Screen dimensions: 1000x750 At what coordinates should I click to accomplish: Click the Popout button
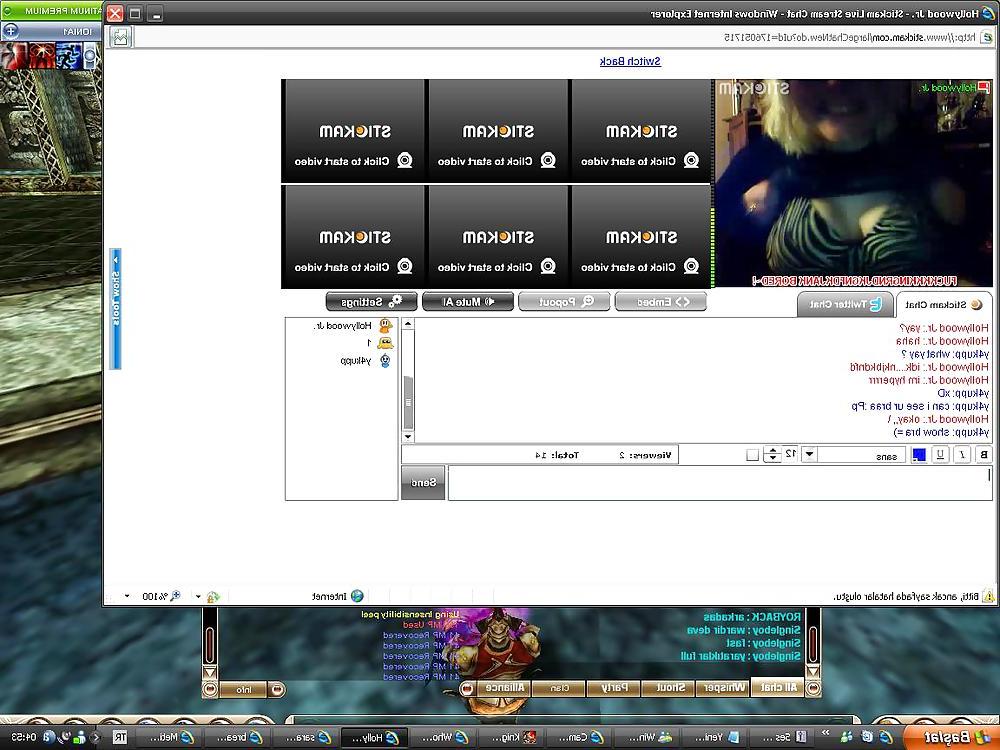click(564, 302)
